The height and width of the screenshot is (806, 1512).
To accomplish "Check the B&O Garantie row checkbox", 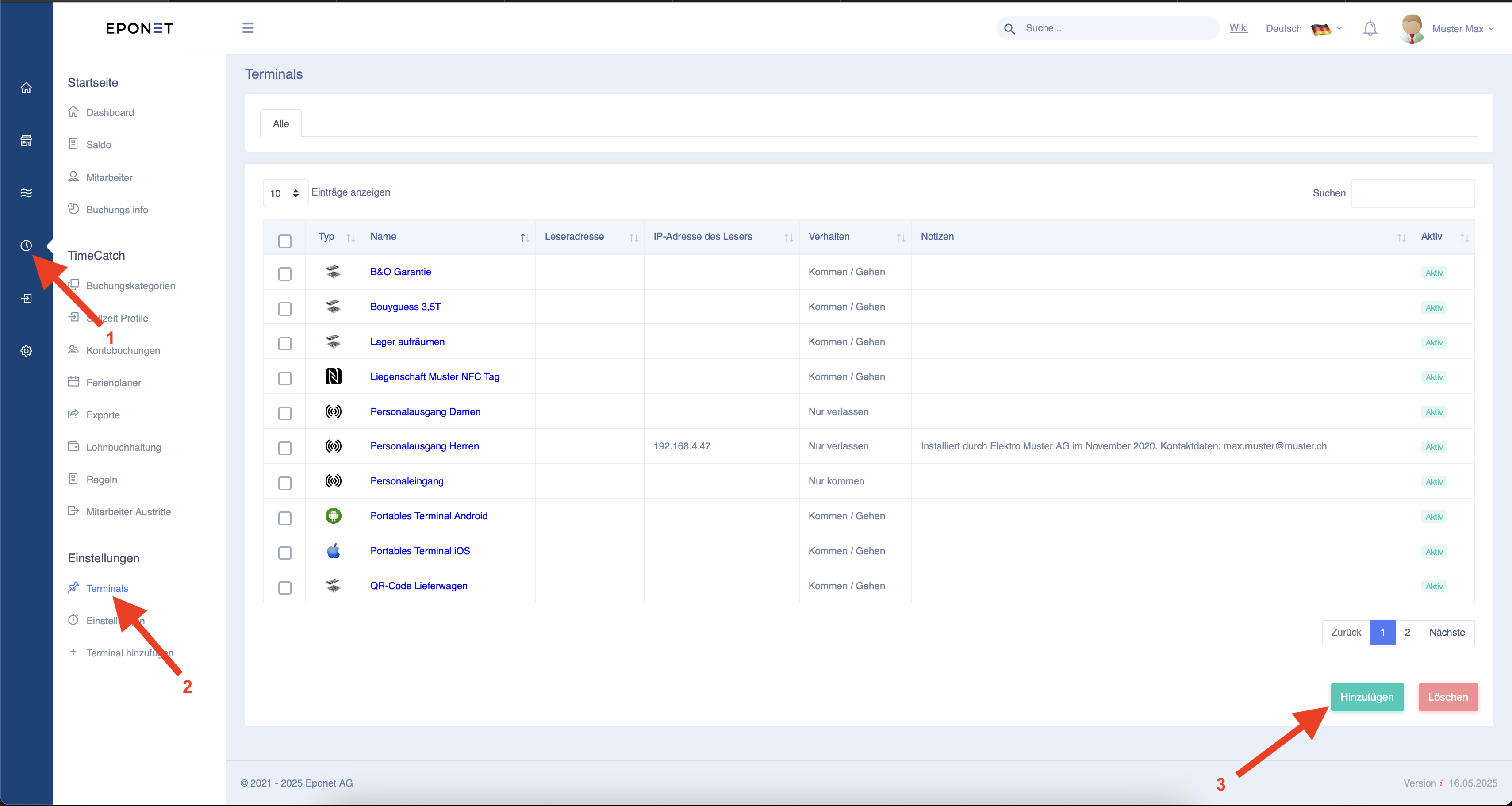I will [x=285, y=273].
